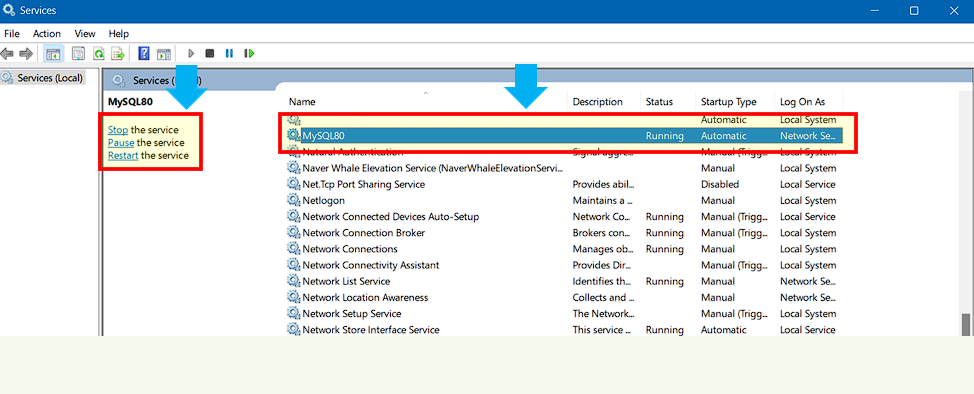Click the Maintains a ... description cell
The height and width of the screenshot is (394, 974).
pos(603,200)
